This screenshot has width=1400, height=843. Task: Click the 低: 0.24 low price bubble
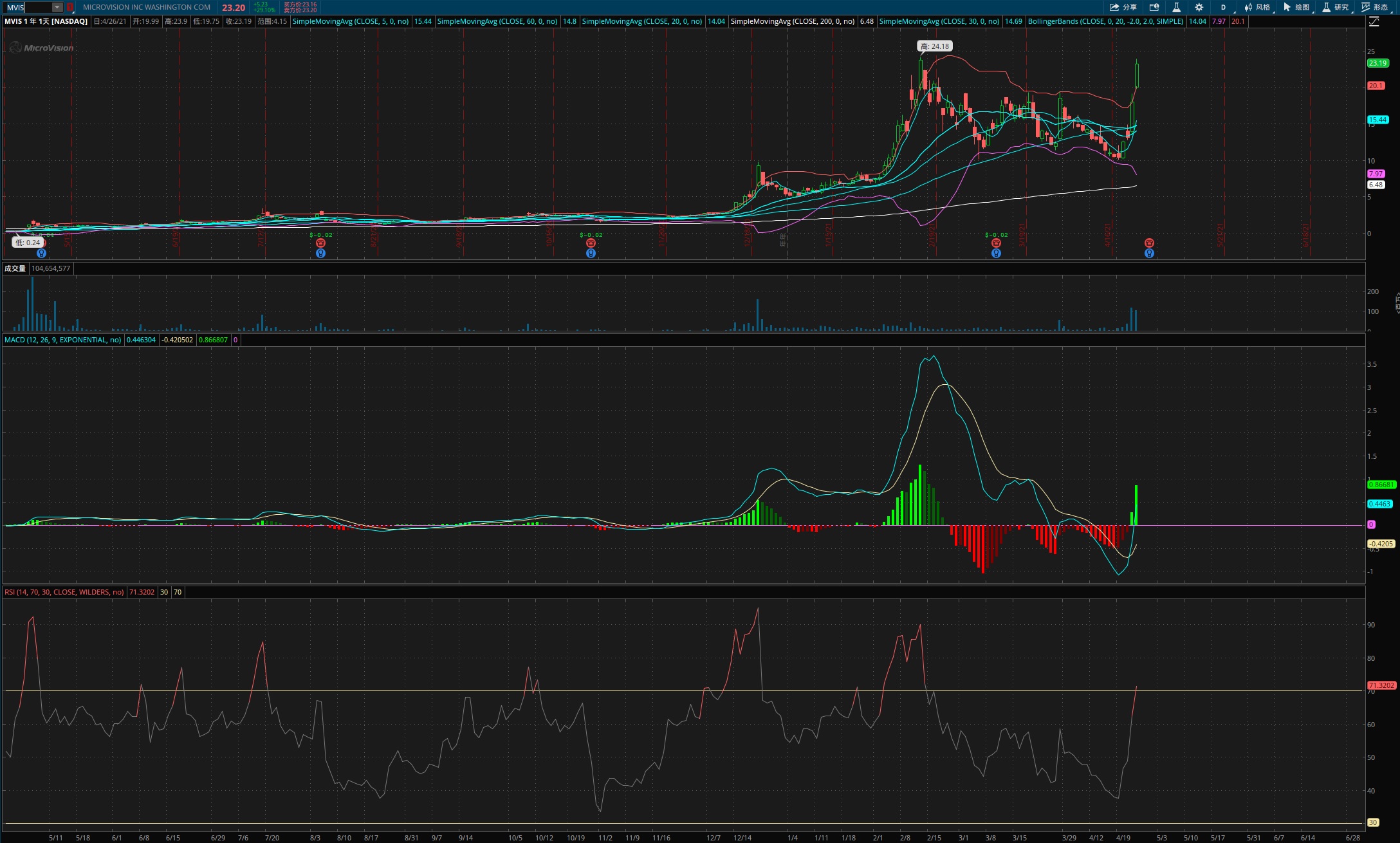pyautogui.click(x=28, y=243)
